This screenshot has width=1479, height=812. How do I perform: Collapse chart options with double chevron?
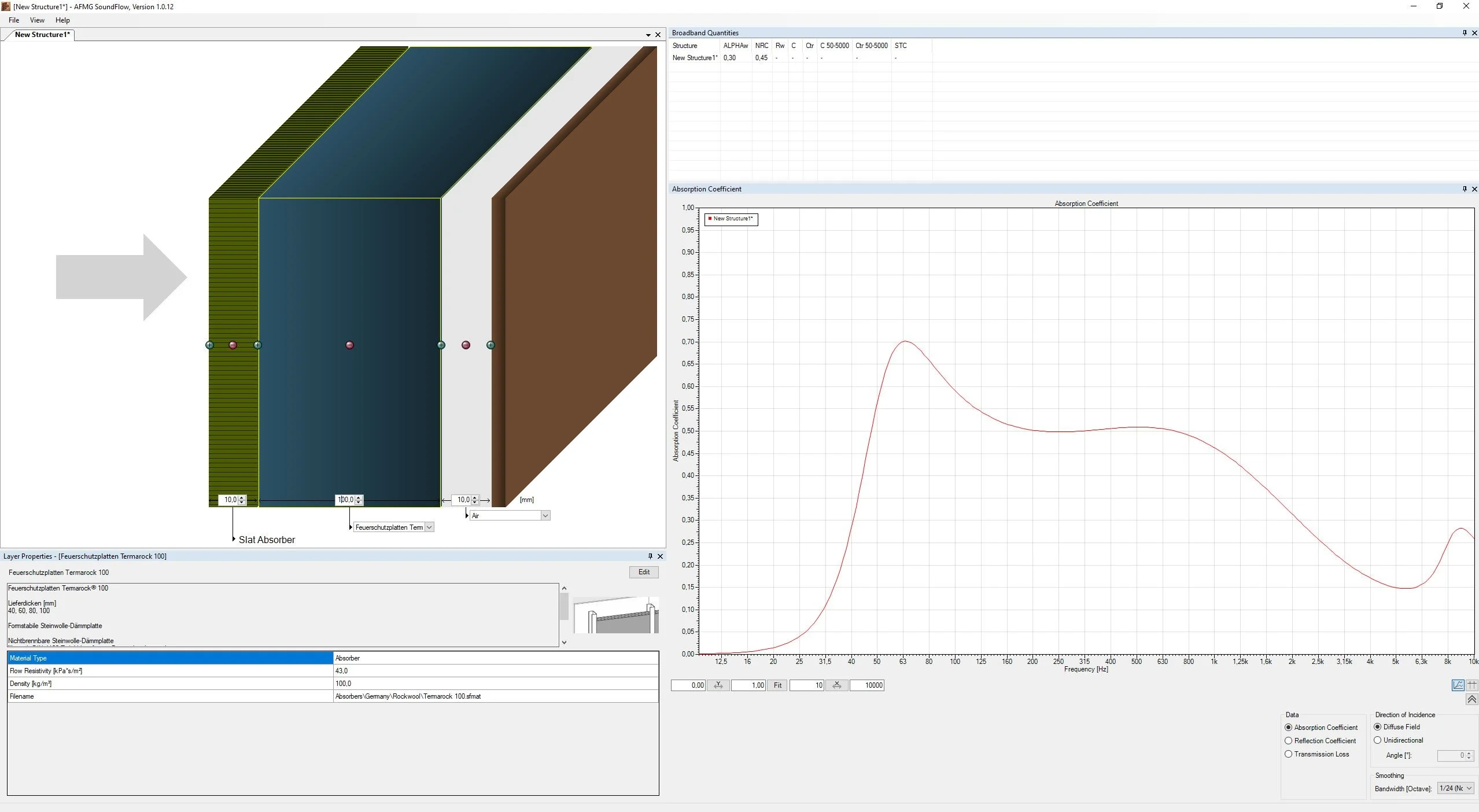(1471, 700)
